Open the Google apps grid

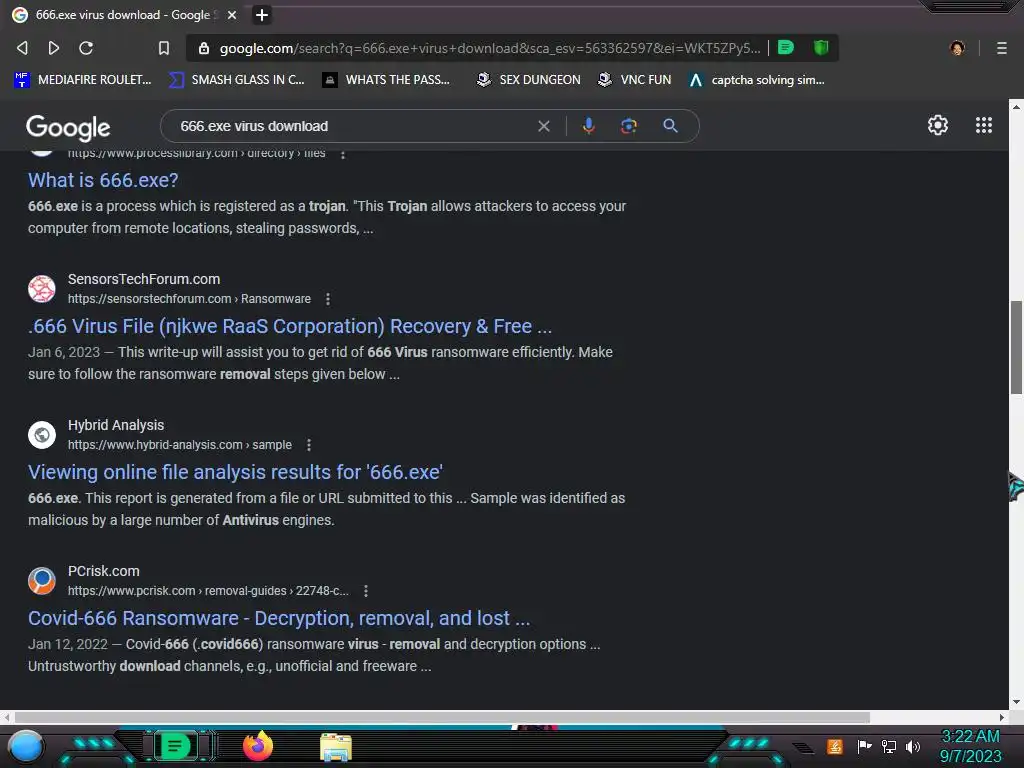[984, 125]
